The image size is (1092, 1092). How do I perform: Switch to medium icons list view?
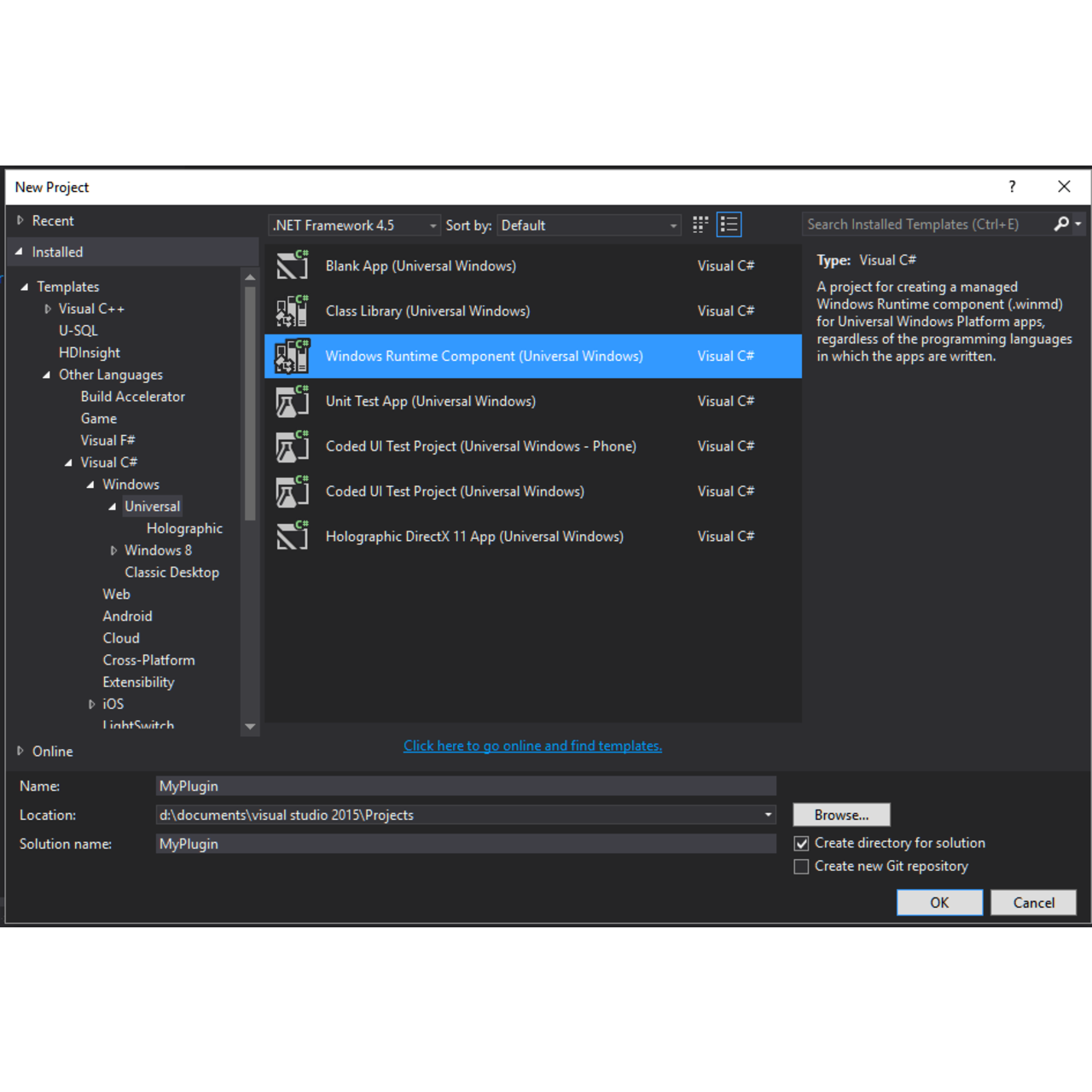coord(729,225)
